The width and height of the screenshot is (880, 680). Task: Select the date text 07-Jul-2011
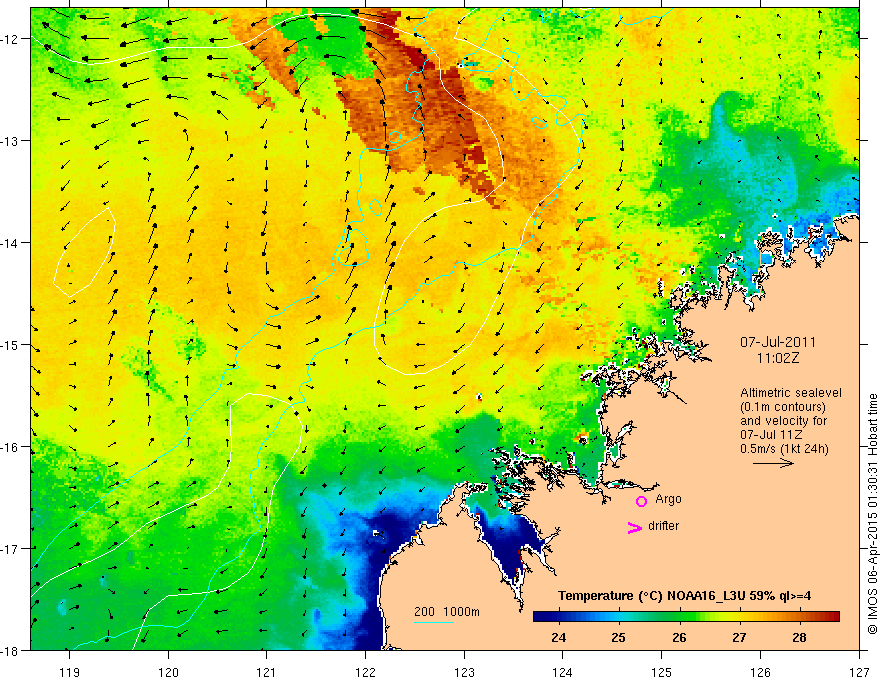tap(778, 342)
